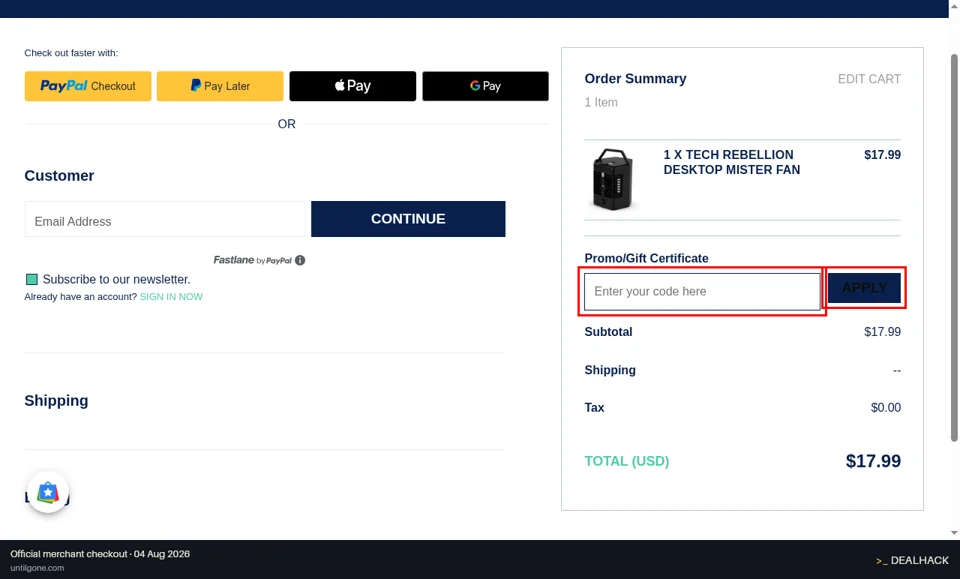The height and width of the screenshot is (579, 960).
Task: Click the Tax $0.00 value
Action: click(886, 408)
